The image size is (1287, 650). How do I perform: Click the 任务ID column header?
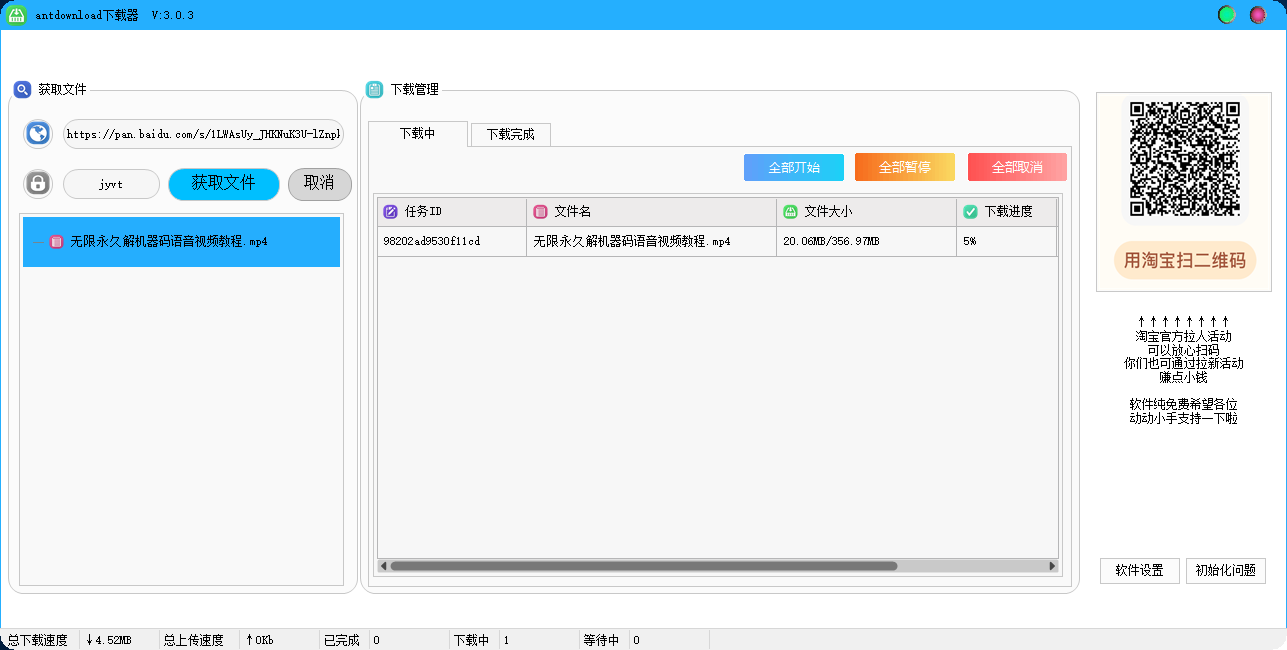pyautogui.click(x=452, y=212)
